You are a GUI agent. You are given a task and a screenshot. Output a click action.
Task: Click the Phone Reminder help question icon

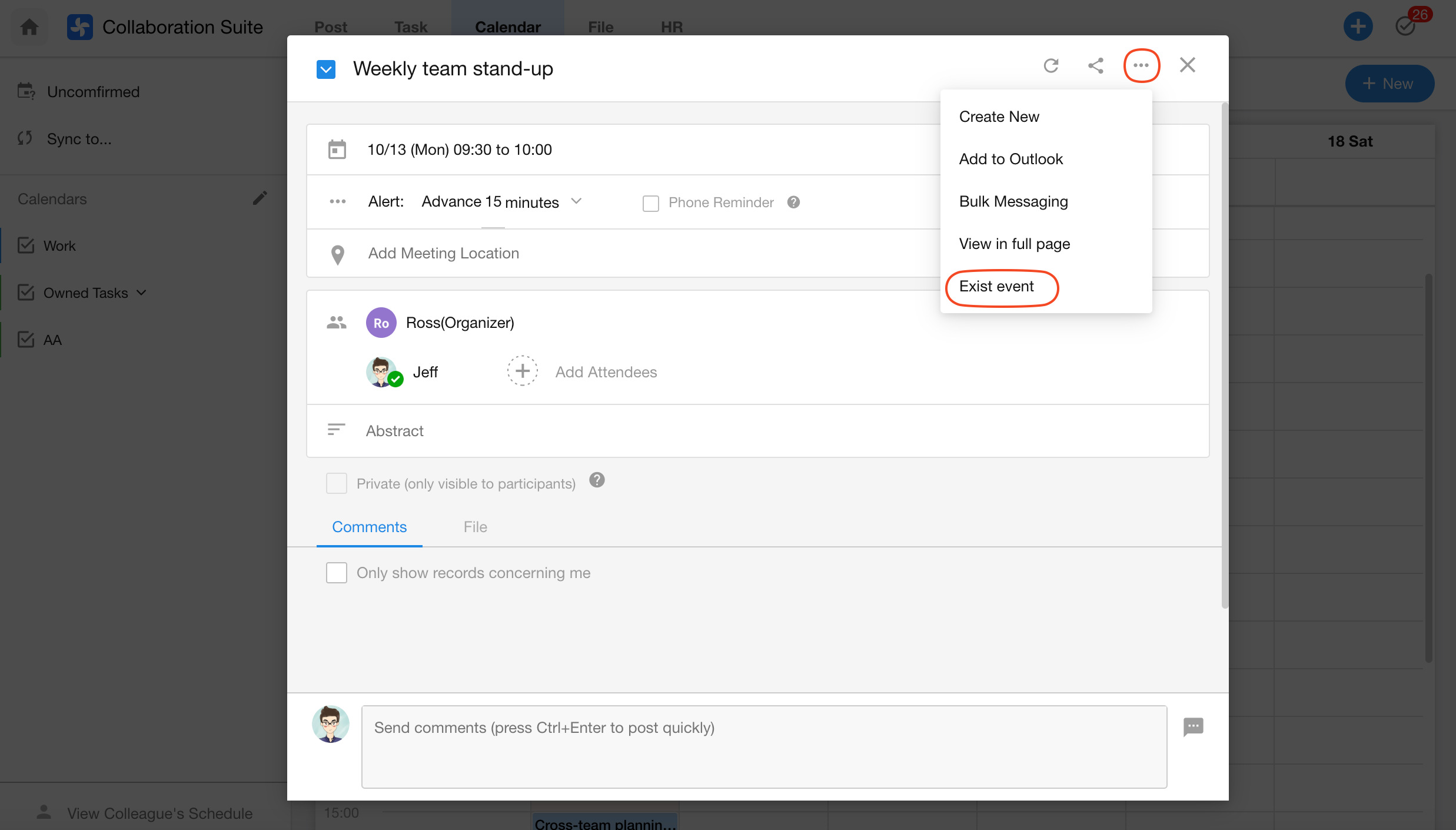pos(793,202)
